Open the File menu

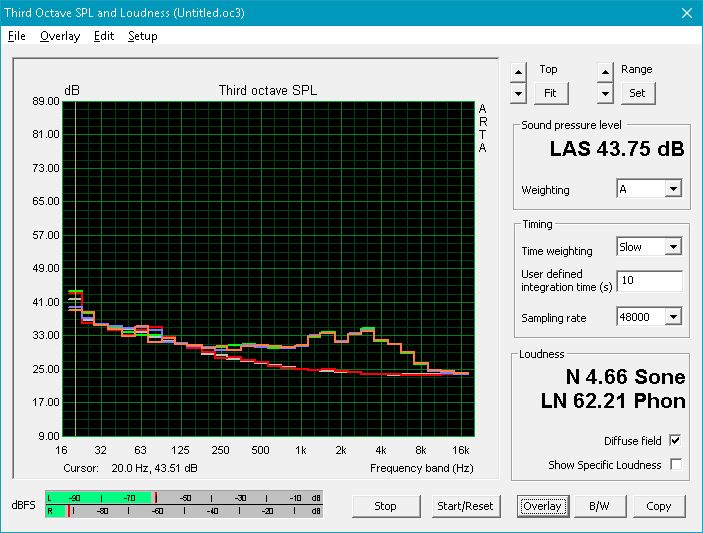(x=17, y=36)
